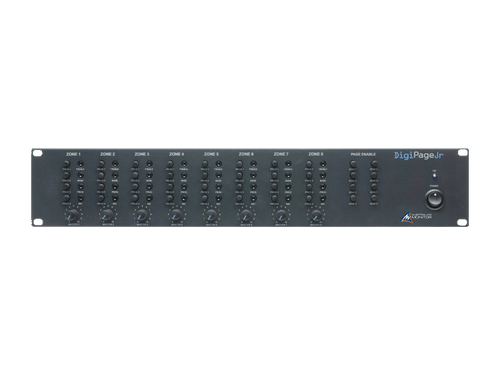Image resolution: width=500 pixels, height=375 pixels.
Task: Click the Zone 2 Treble trim control
Action: click(115, 164)
